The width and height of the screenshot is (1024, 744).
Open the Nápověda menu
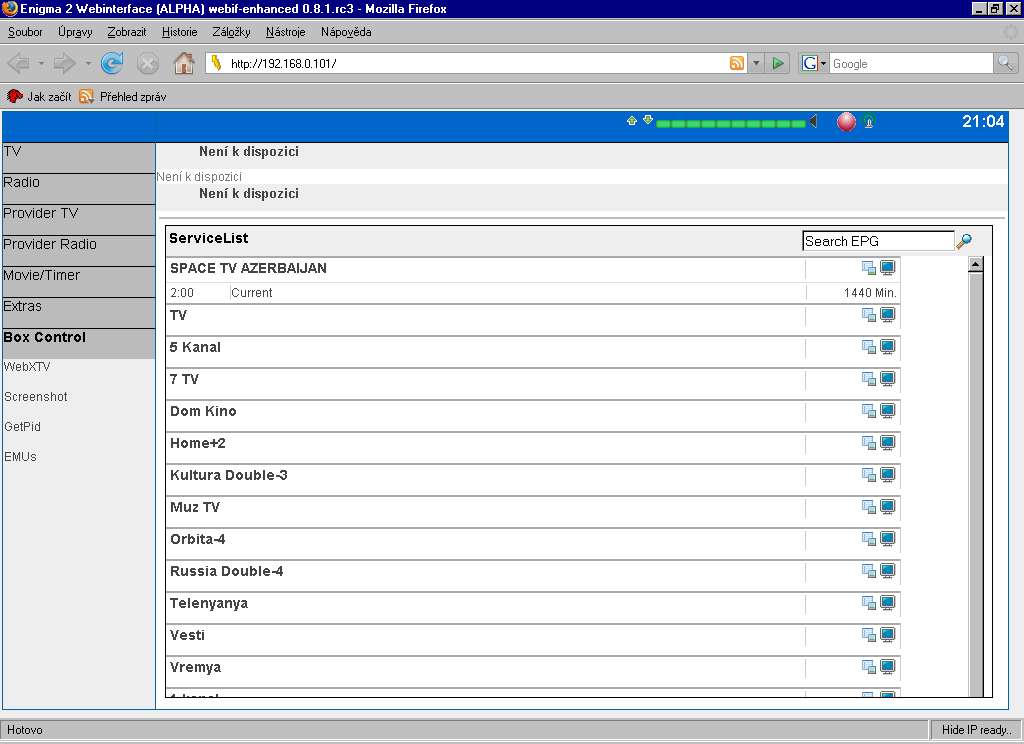click(346, 32)
